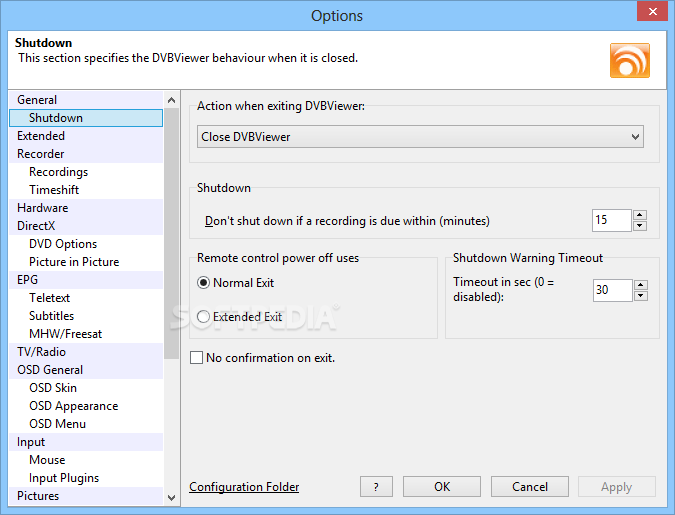The height and width of the screenshot is (515, 675).
Task: Open the Mouse options page
Action: pos(86,459)
